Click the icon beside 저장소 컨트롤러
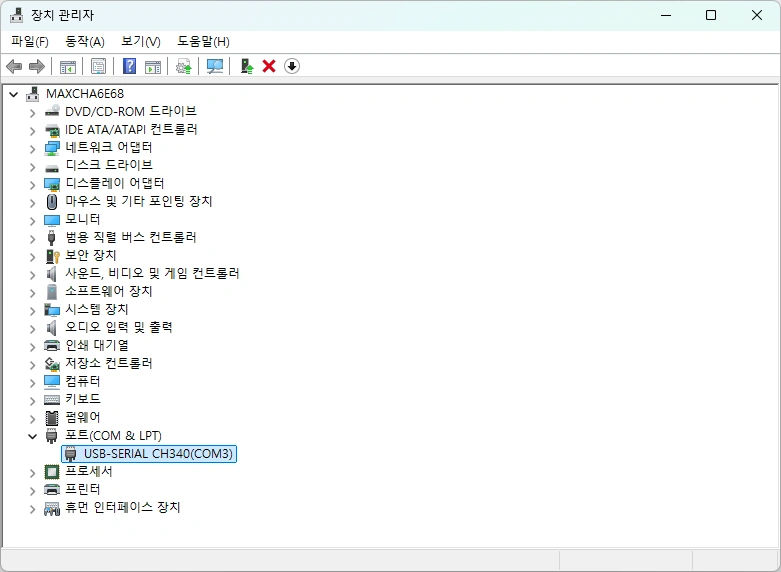Image resolution: width=781 pixels, height=572 pixels. tap(52, 364)
